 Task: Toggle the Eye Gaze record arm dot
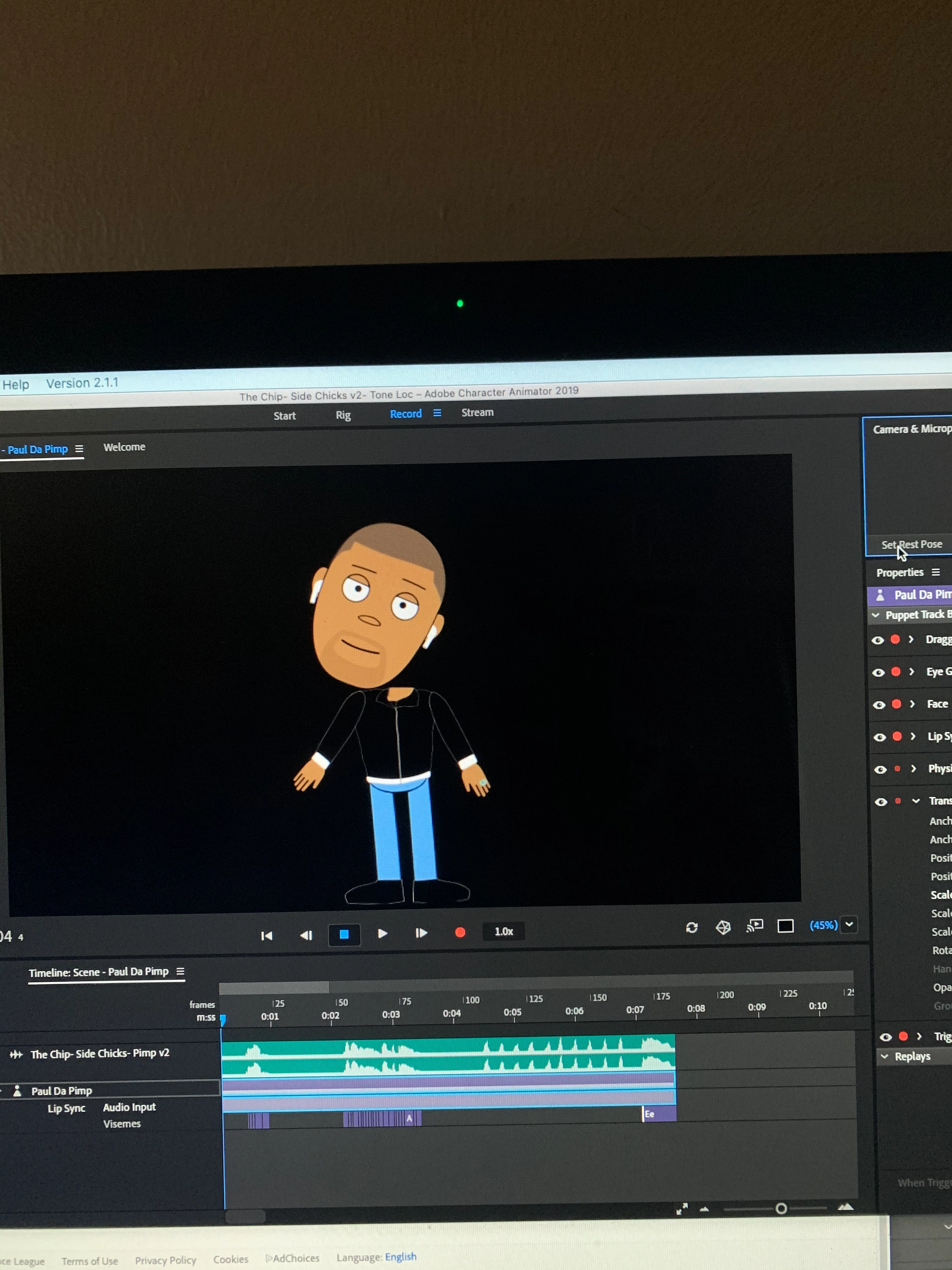(x=896, y=672)
